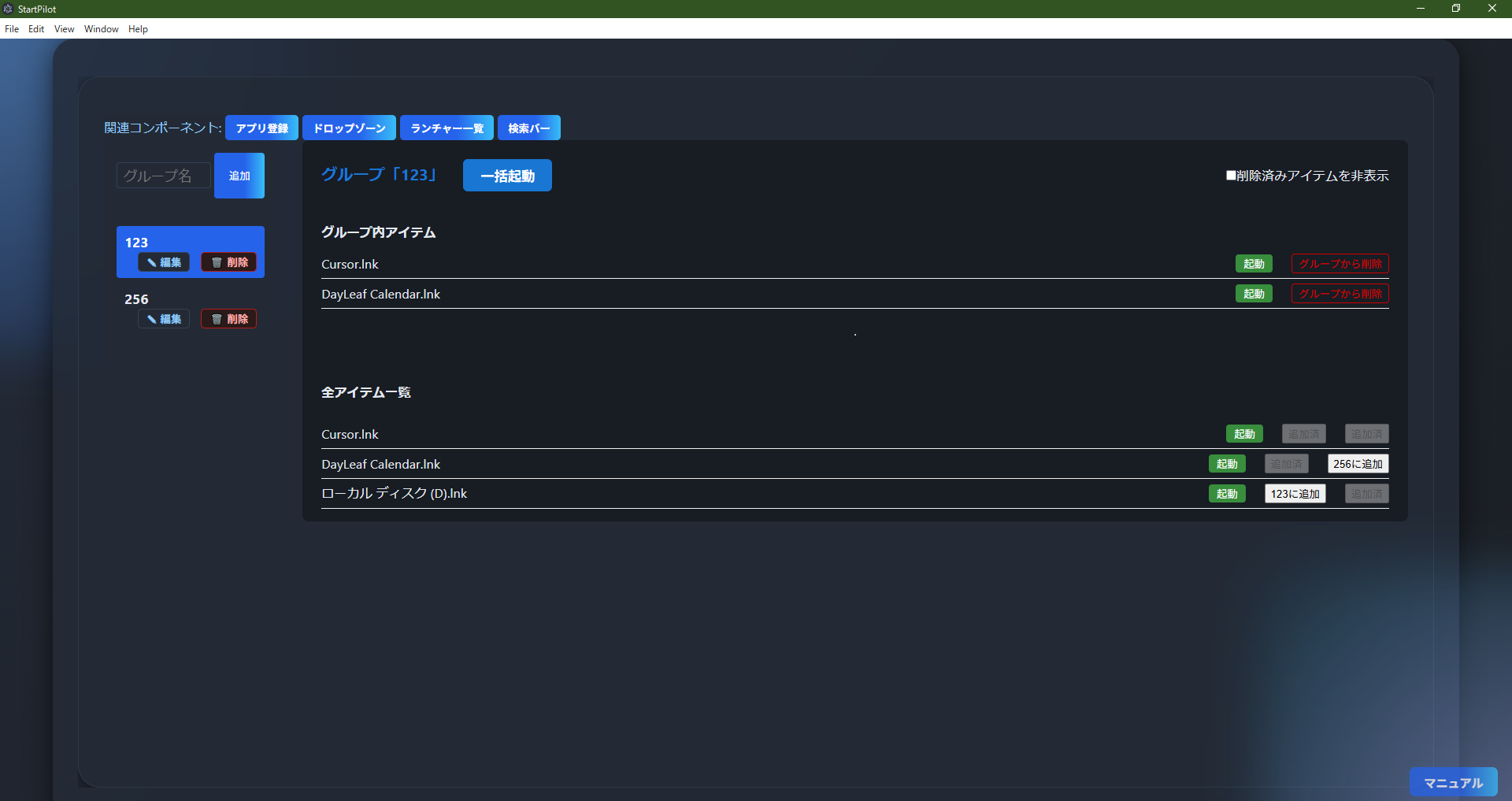Launch Cursor.lnk from group items

point(1254,264)
